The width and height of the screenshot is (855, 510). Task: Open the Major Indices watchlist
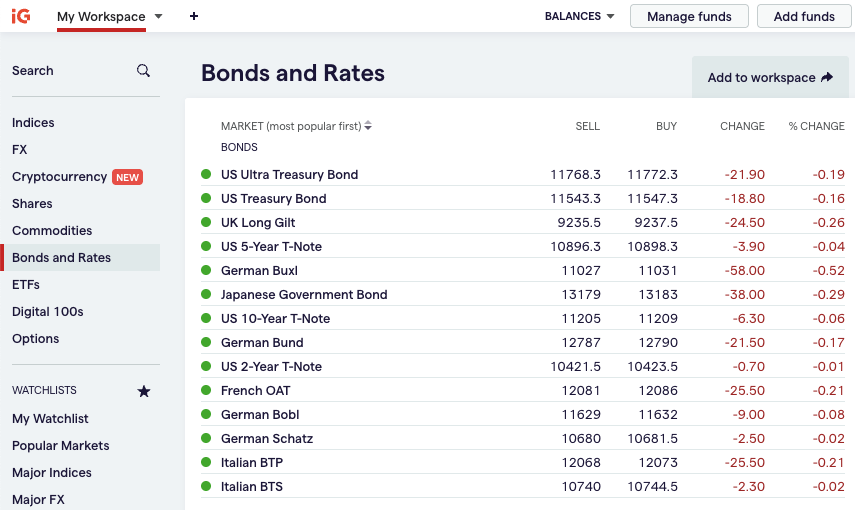click(52, 473)
